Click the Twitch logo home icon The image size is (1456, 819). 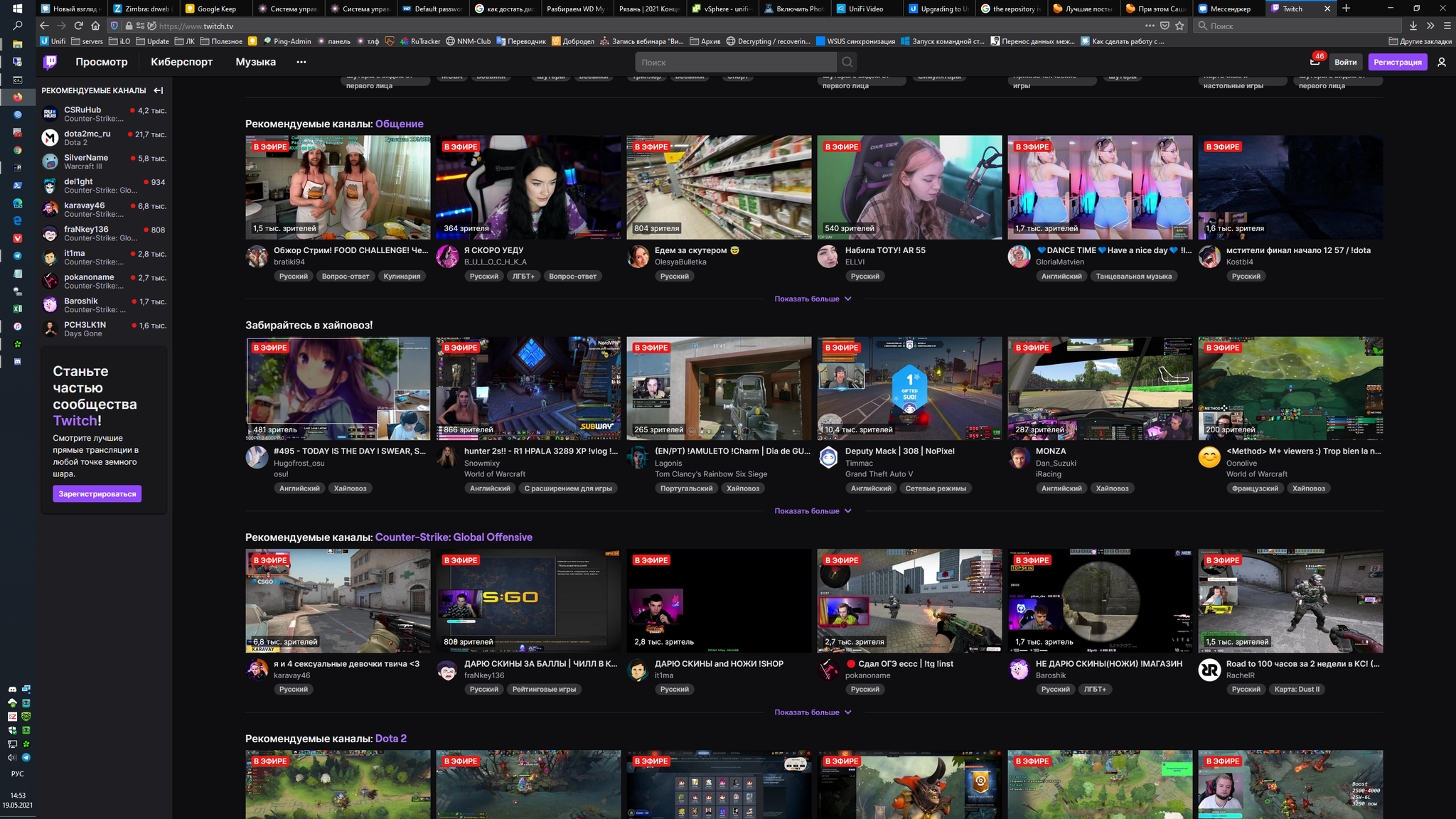coord(50,62)
